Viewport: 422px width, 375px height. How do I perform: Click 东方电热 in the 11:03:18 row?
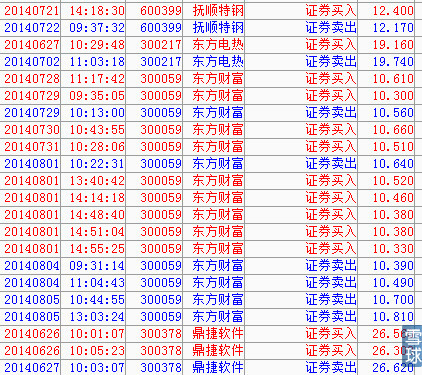[218, 62]
